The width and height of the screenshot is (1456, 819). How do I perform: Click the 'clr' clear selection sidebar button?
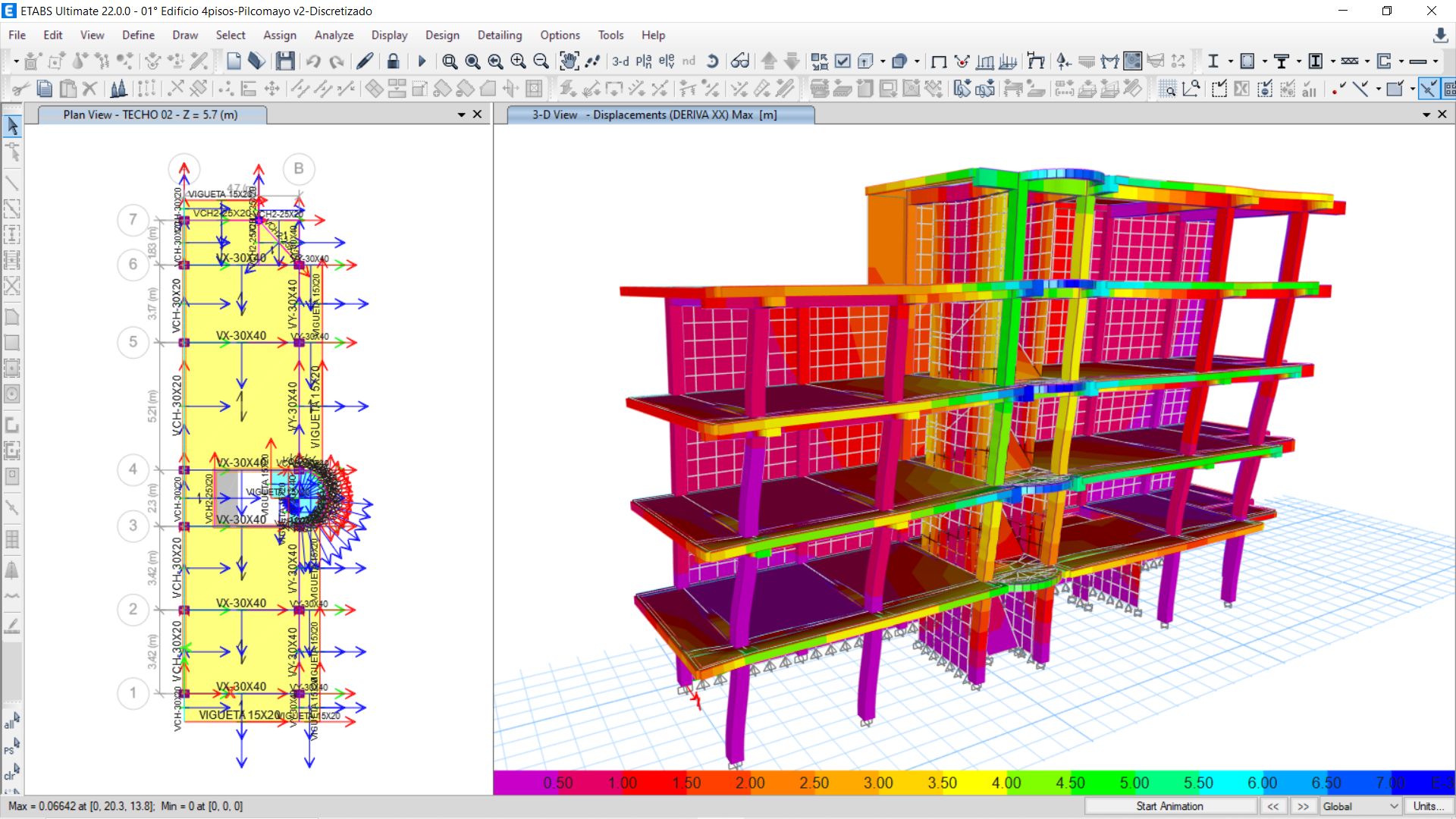click(x=11, y=772)
